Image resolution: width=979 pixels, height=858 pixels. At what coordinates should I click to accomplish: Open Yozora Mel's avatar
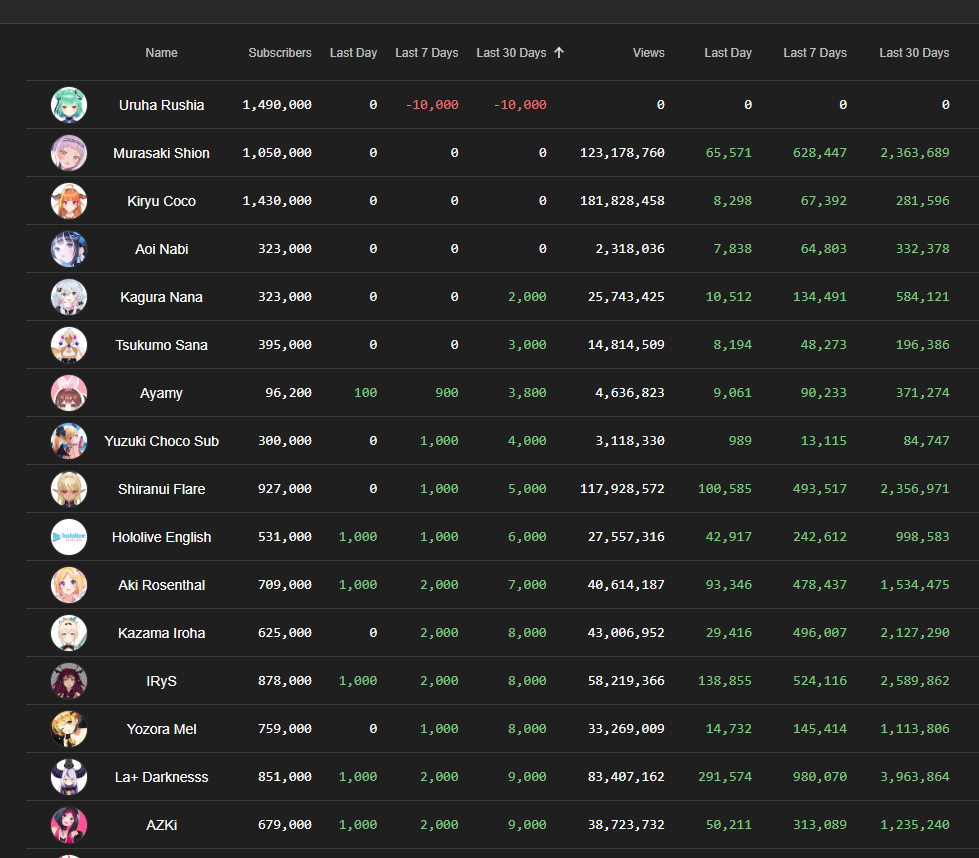pos(69,729)
